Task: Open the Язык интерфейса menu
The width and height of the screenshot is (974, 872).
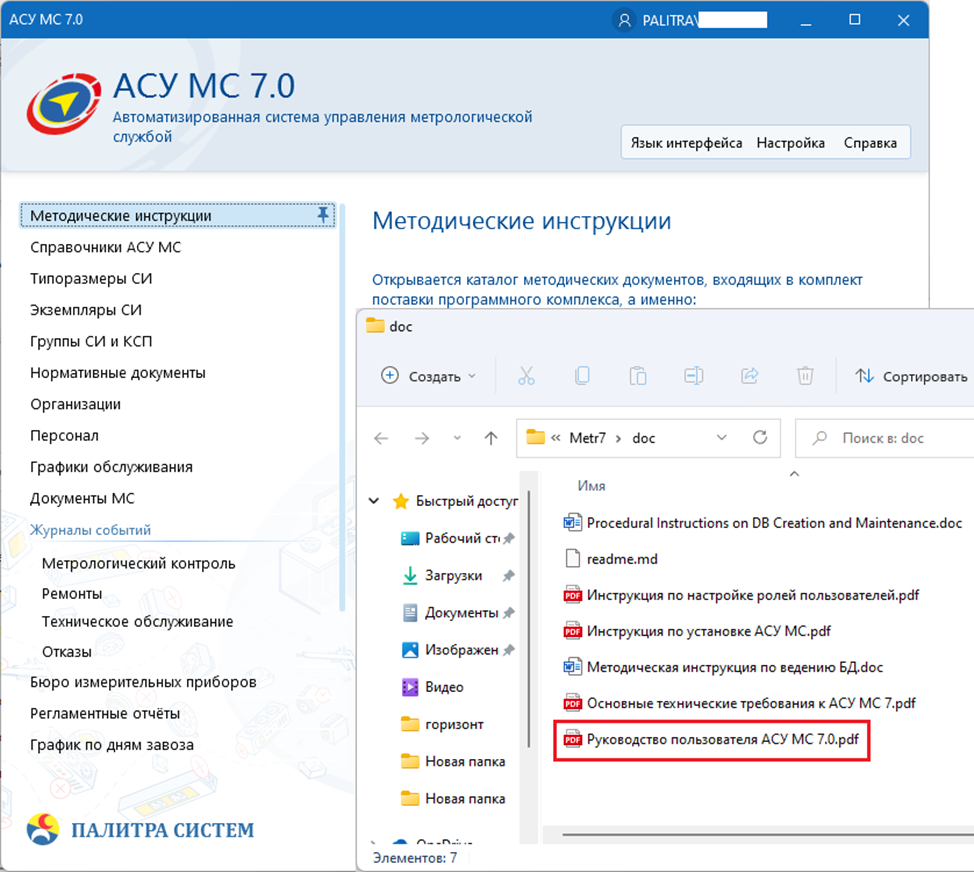Action: click(x=686, y=143)
